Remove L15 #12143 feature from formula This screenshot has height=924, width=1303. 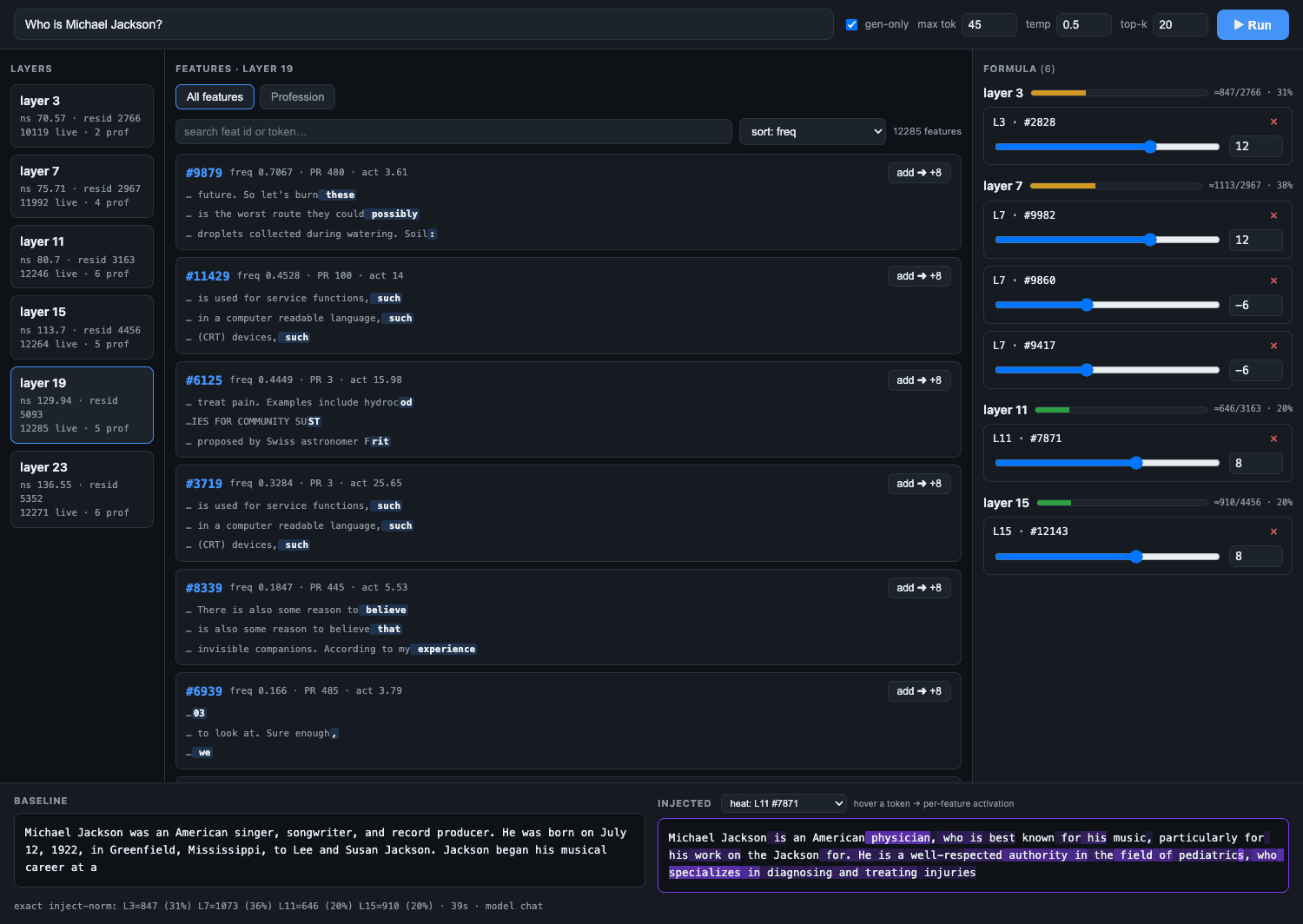click(x=1273, y=531)
